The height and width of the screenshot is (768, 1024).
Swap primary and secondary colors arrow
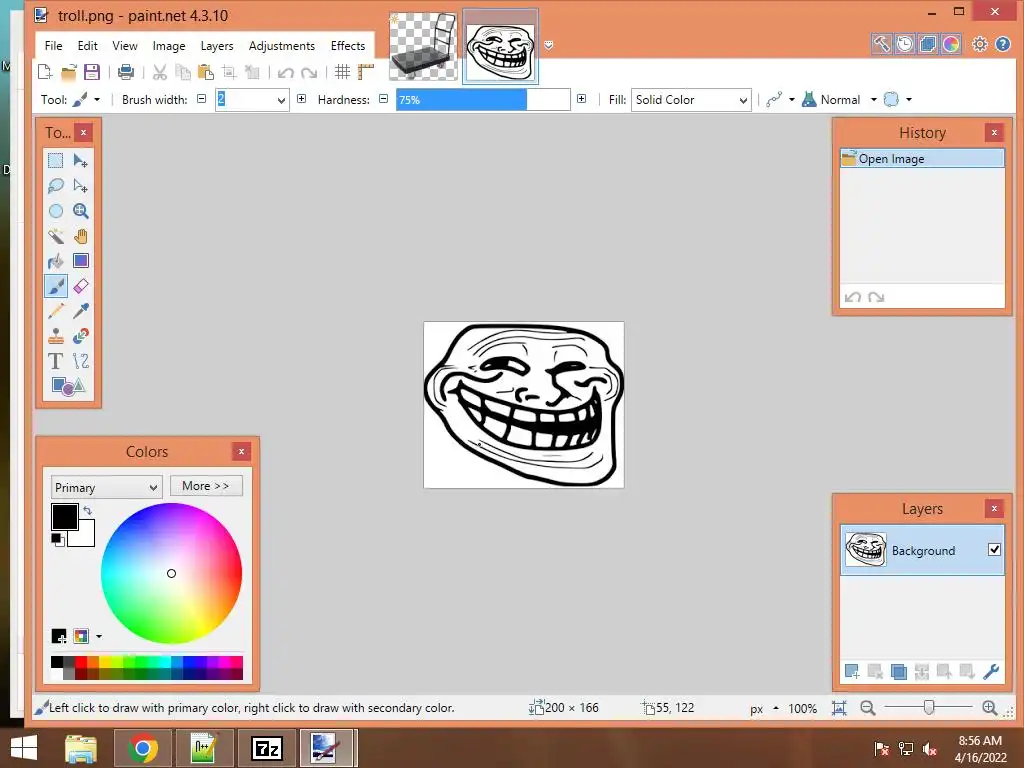click(88, 510)
